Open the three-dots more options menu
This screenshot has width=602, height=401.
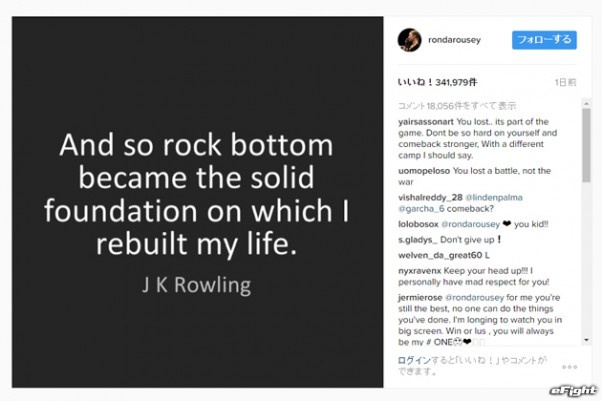click(569, 366)
